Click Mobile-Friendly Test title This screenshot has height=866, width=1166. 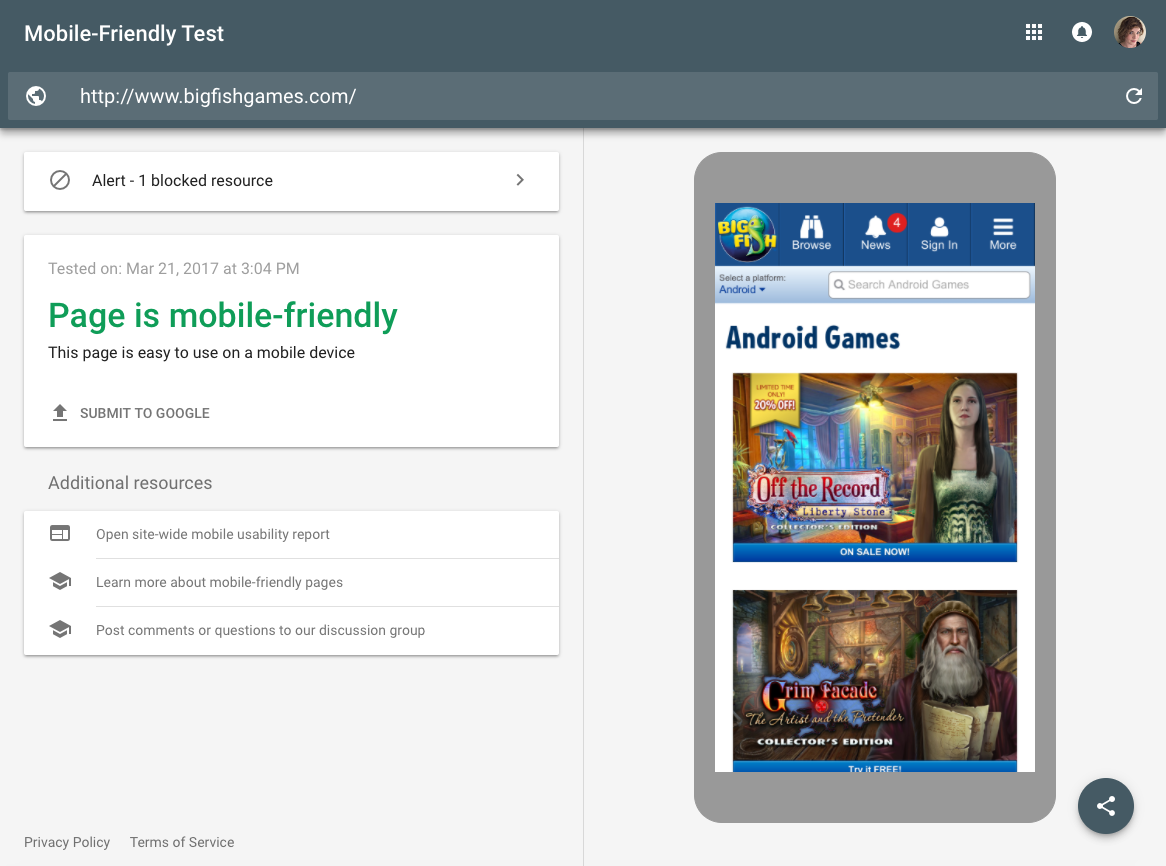click(123, 33)
